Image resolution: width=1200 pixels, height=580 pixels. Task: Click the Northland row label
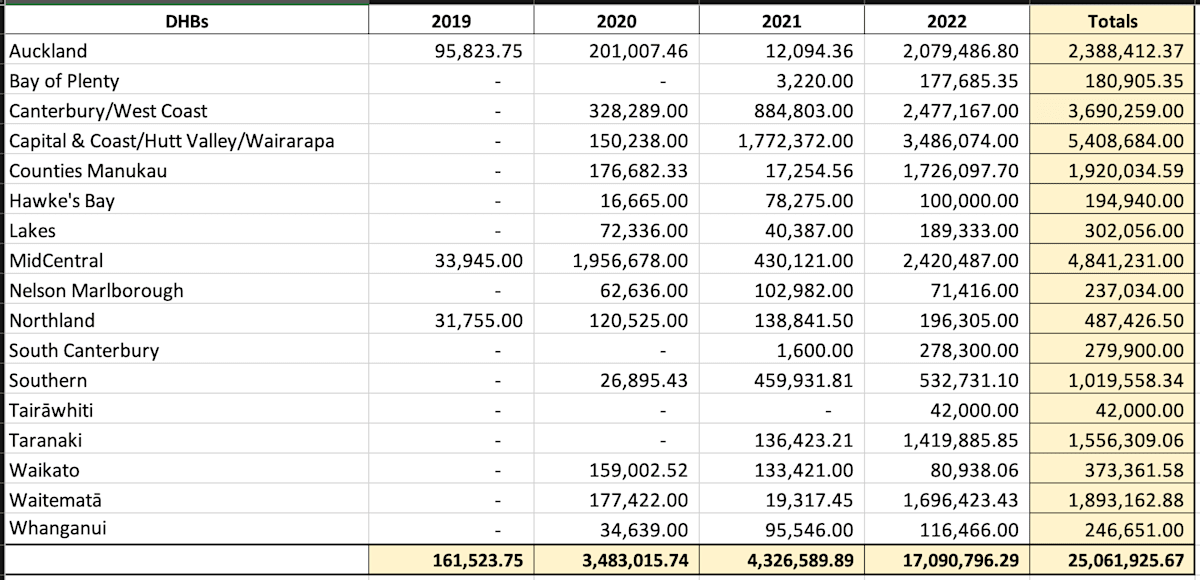coord(52,321)
